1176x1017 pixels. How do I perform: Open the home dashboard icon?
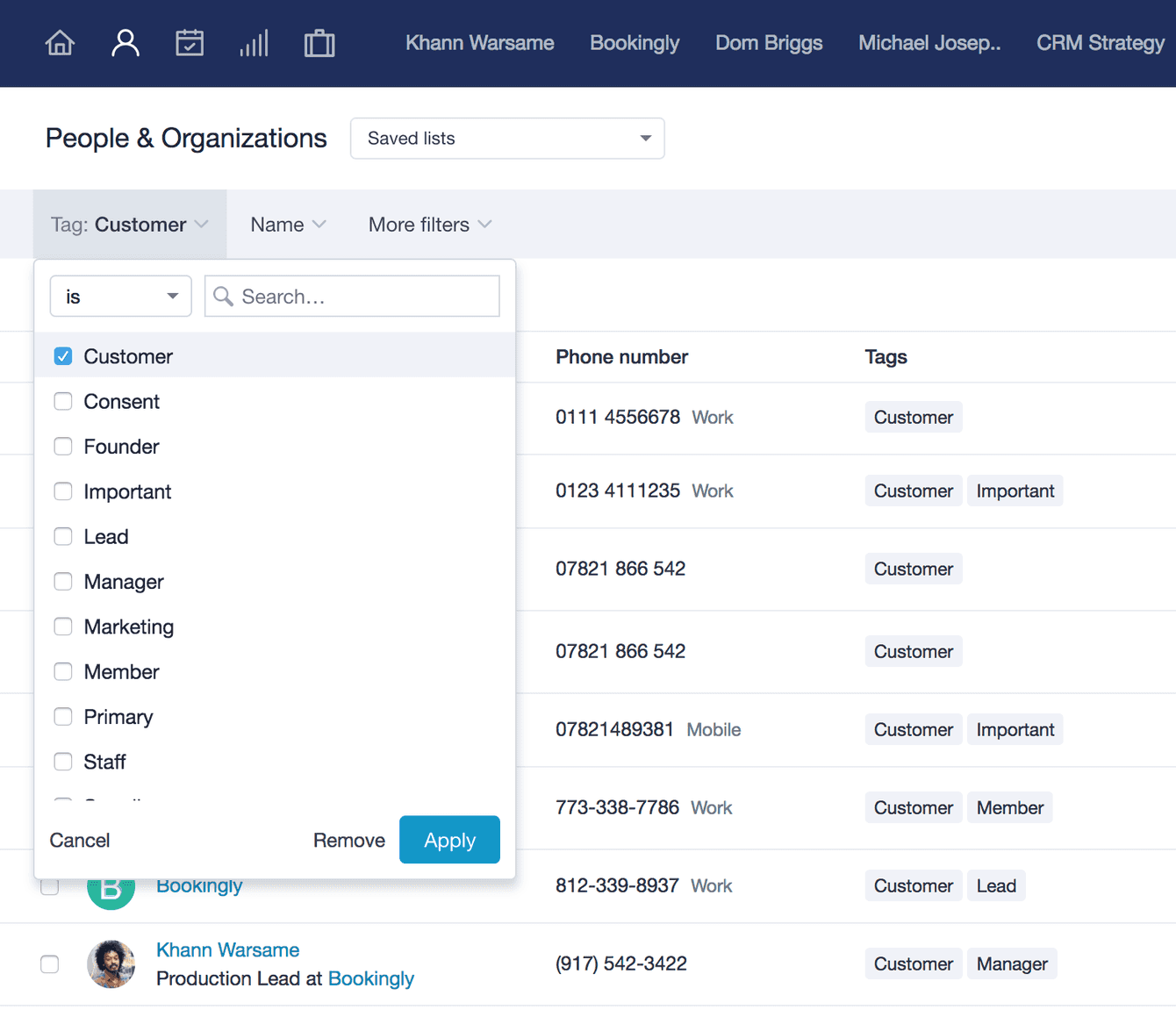pos(60,43)
